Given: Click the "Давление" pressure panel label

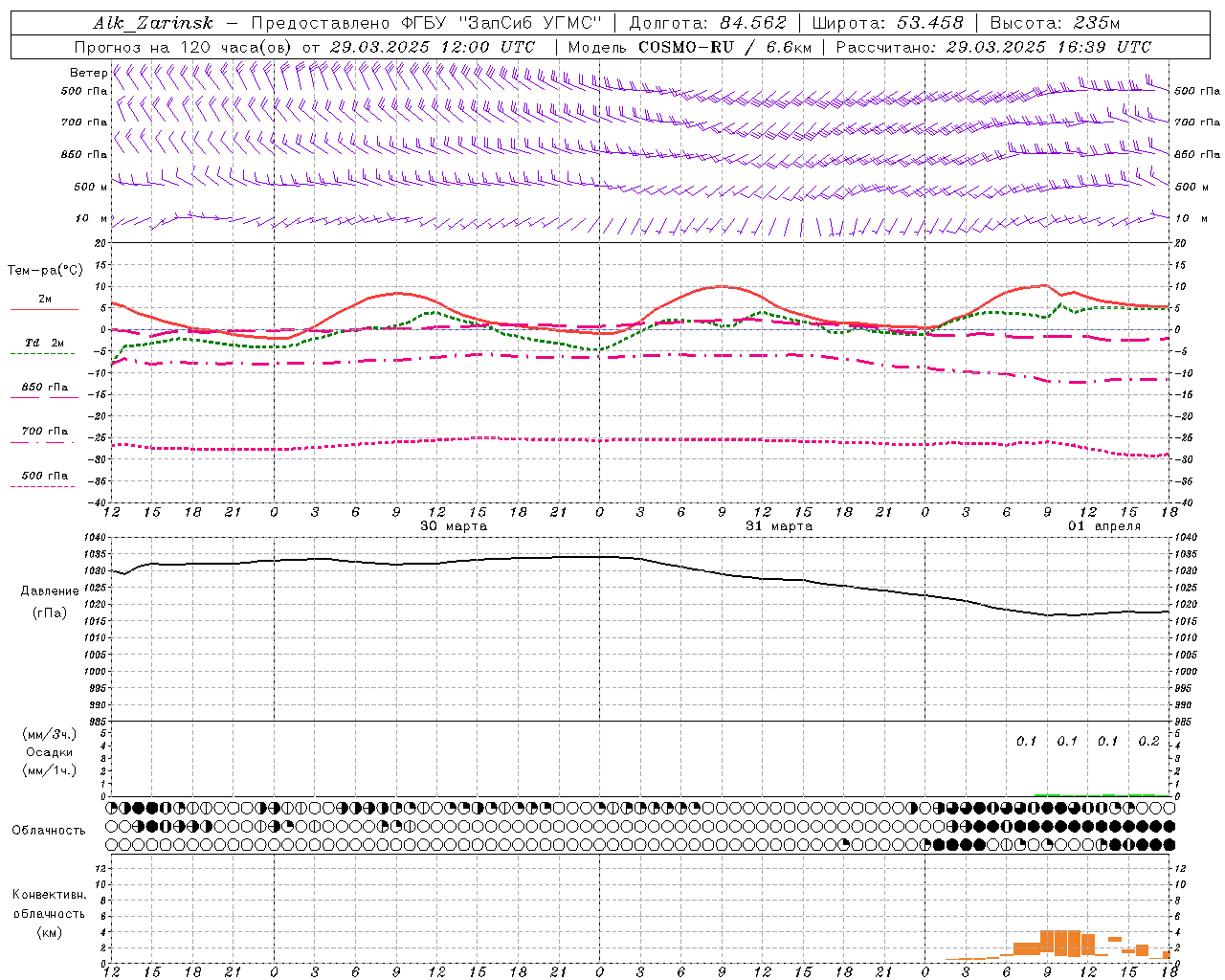Looking at the screenshot, I should click(x=50, y=591).
